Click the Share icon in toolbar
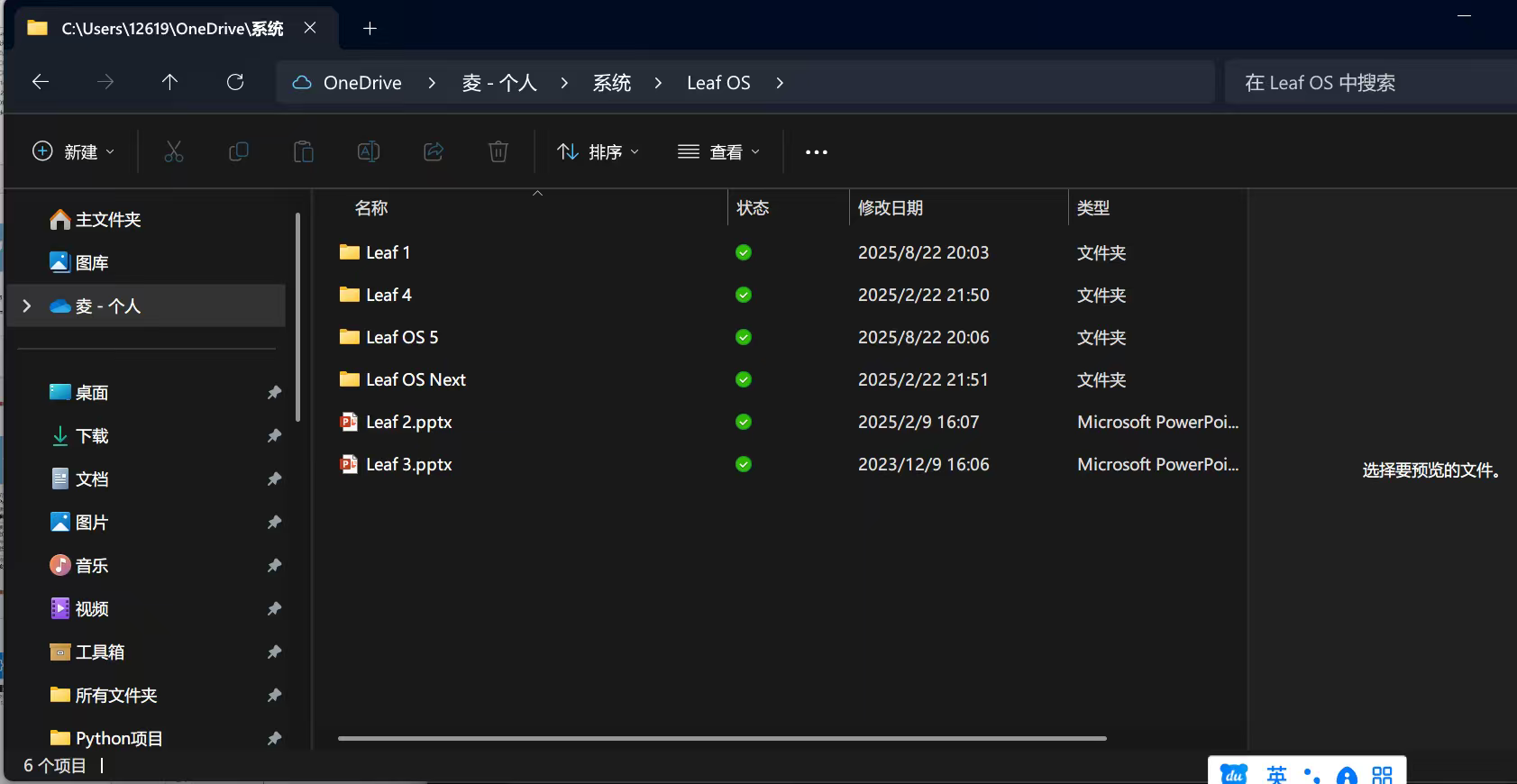This screenshot has height=784, width=1517. point(434,151)
